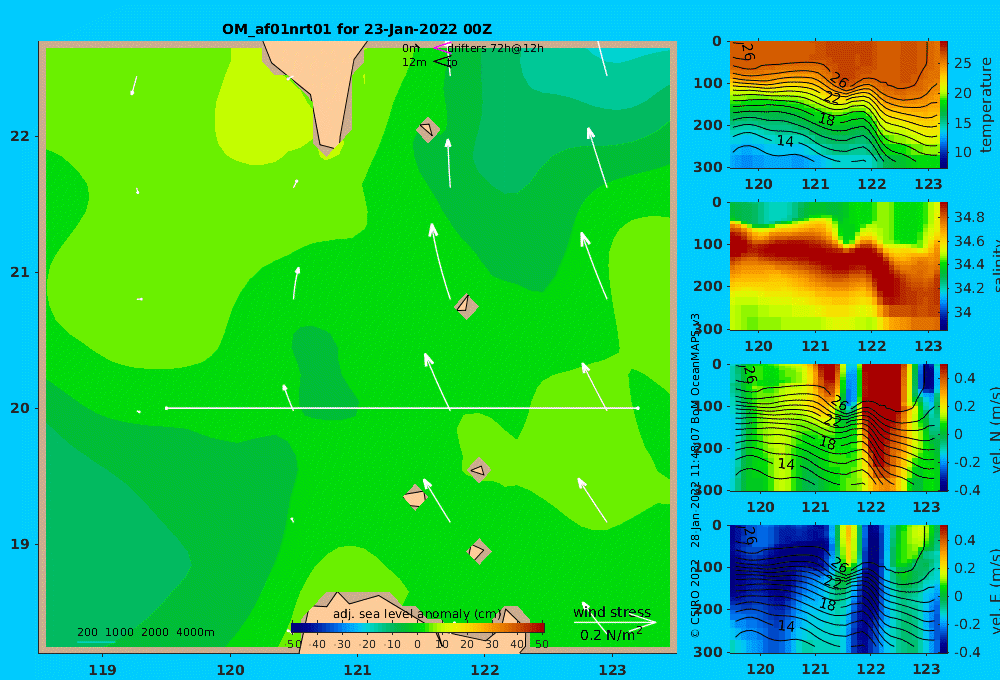Click the map title OM_af01nrt01 for 23-Jan-2022 00Z

point(357,29)
